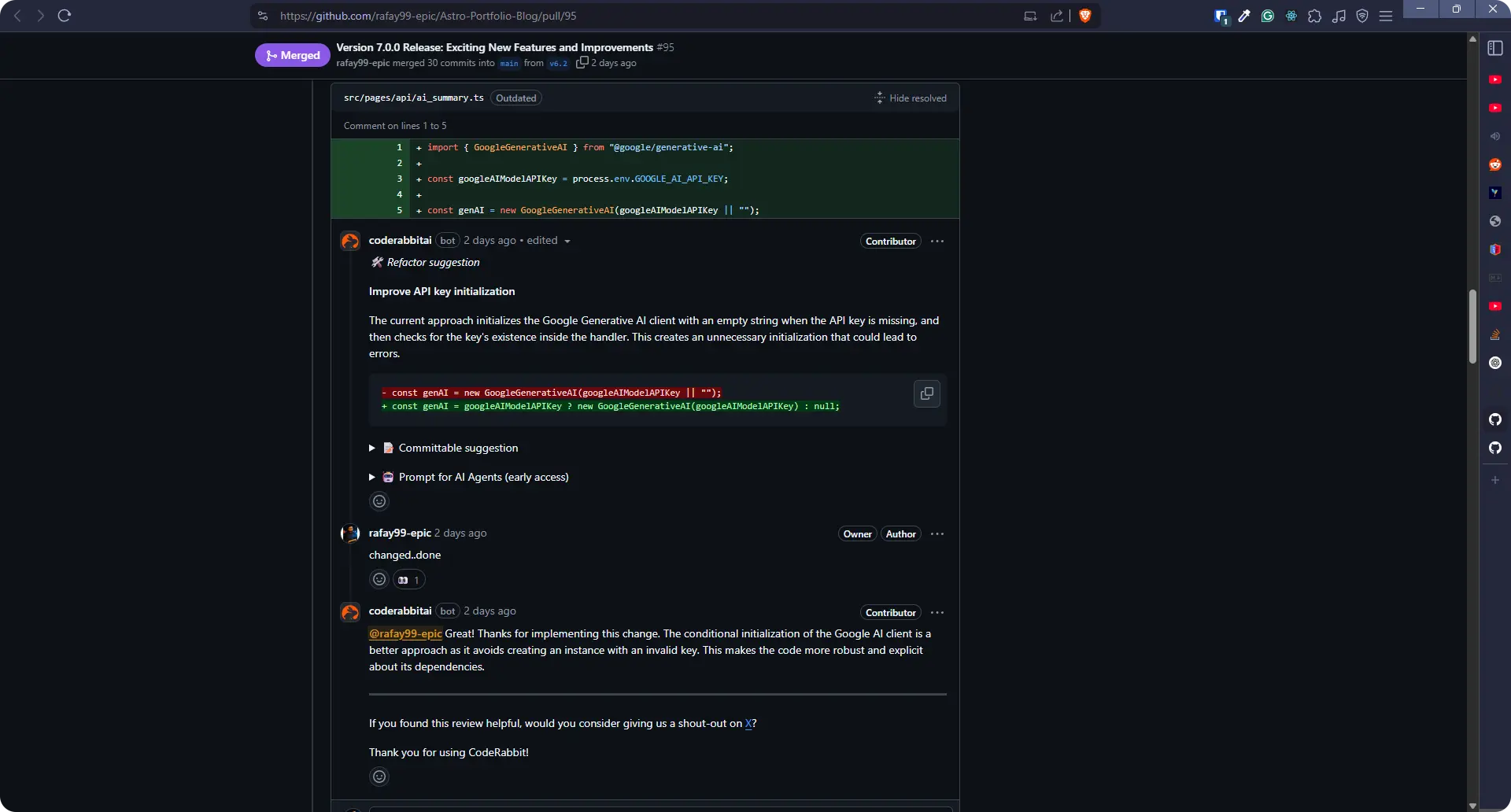Image resolution: width=1511 pixels, height=812 pixels.
Task: Click the Contributor badge on refactor suggestion
Action: pos(891,242)
